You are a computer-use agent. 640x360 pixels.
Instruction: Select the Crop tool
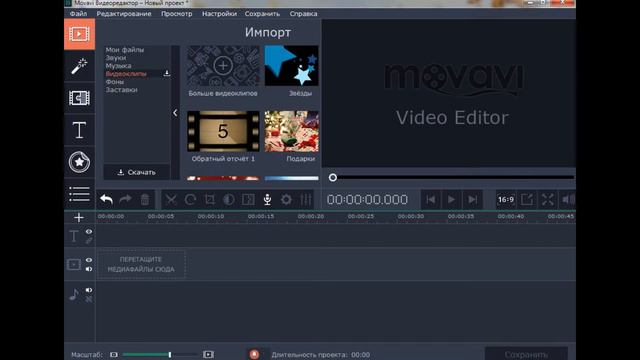pyautogui.click(x=209, y=200)
